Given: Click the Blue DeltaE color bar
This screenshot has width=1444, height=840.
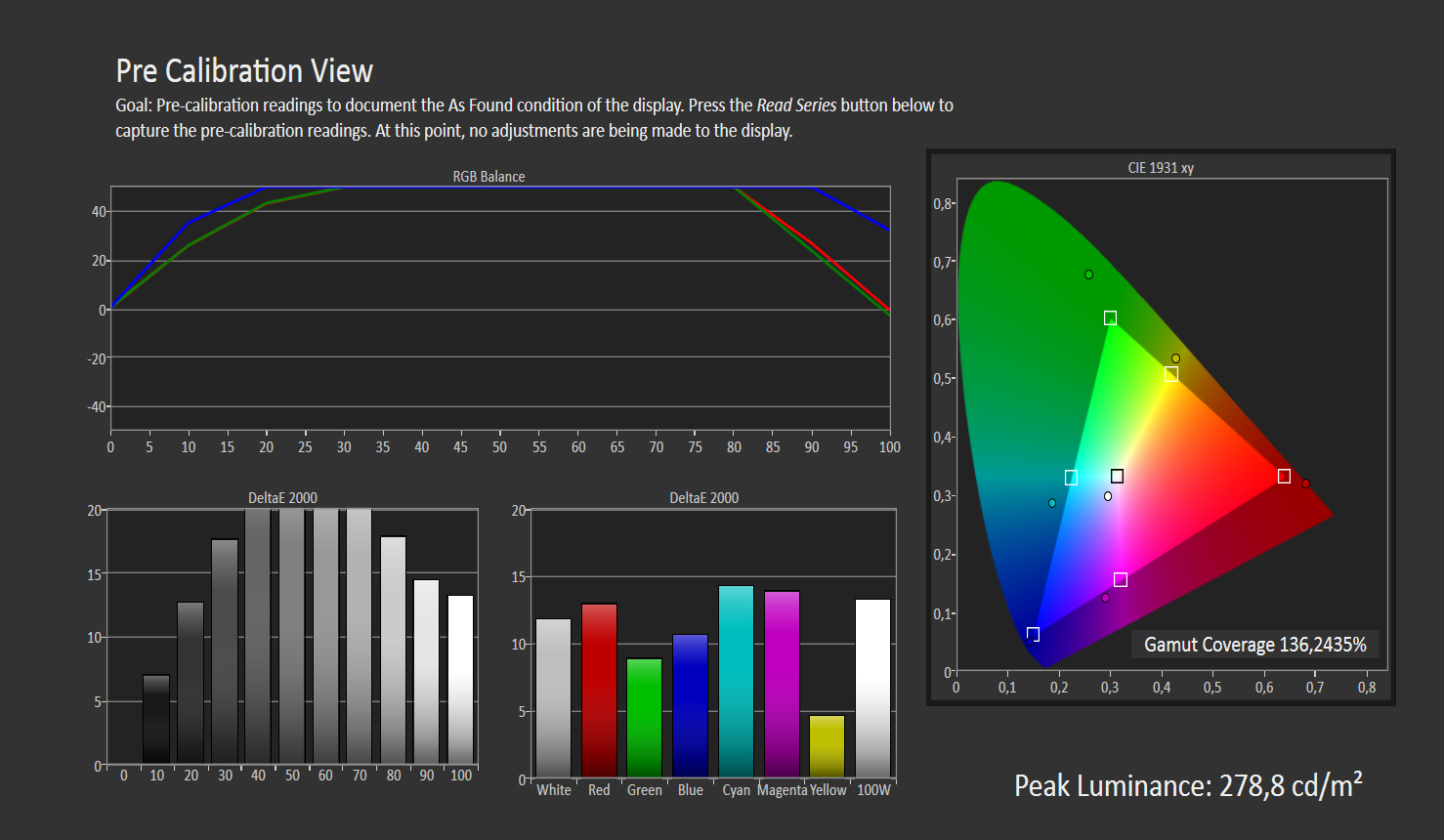Looking at the screenshot, I should click(690, 706).
